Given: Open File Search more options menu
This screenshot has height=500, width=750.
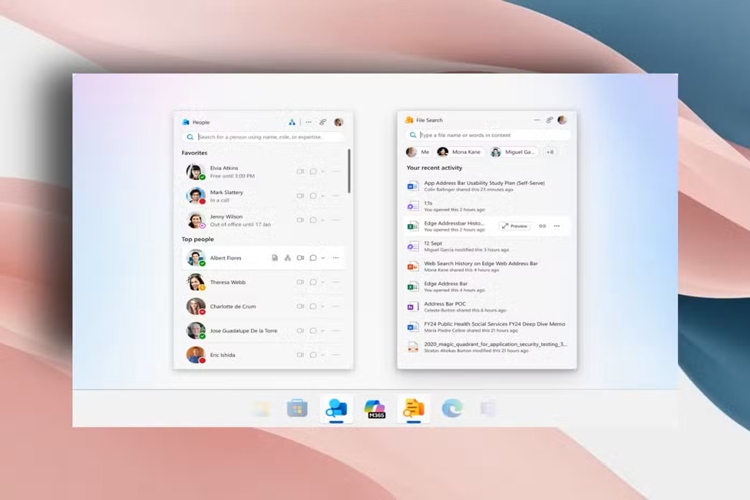Looking at the screenshot, I should (x=537, y=120).
